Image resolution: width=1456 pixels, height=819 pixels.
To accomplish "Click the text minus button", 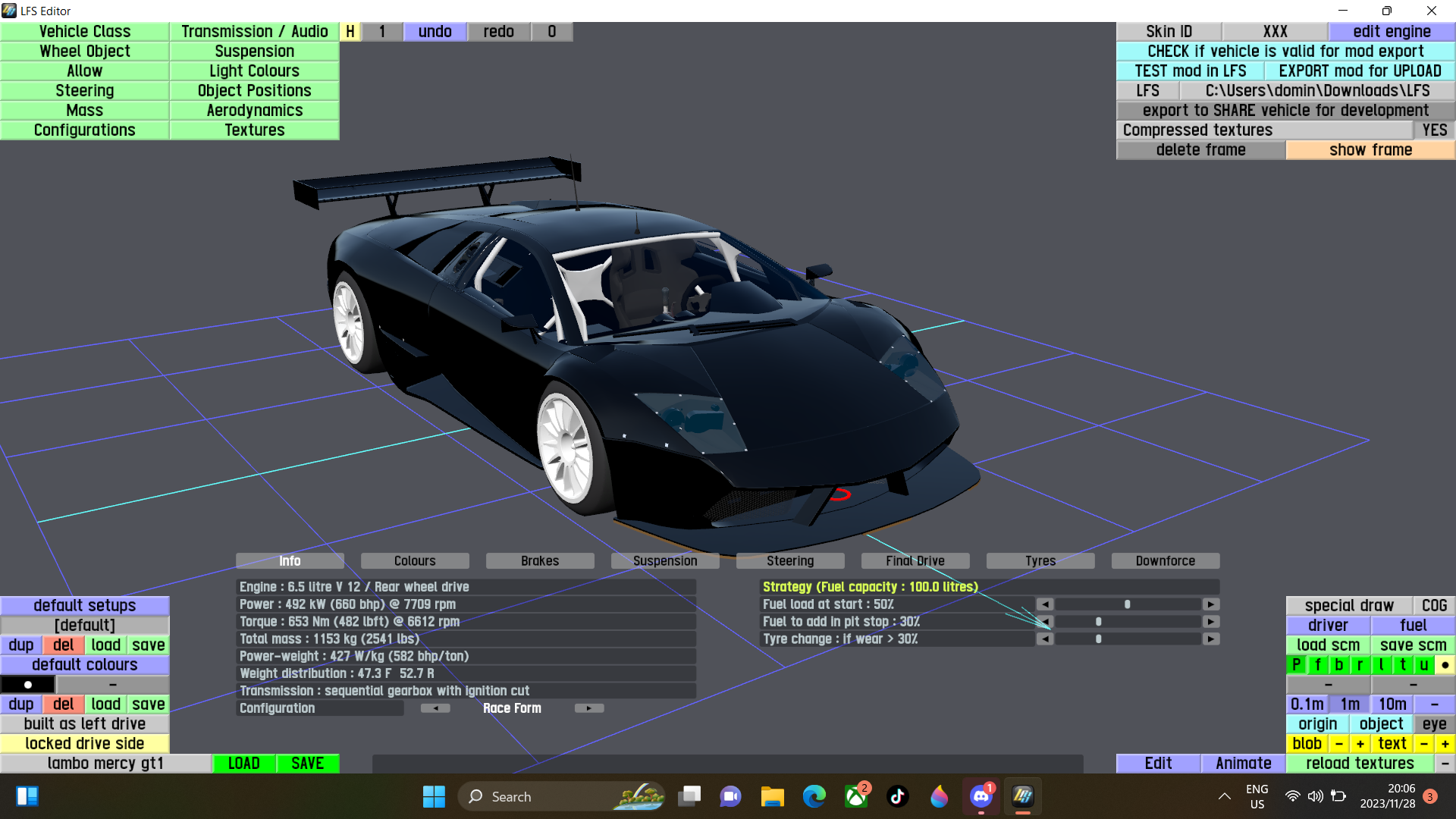I will click(x=1423, y=744).
